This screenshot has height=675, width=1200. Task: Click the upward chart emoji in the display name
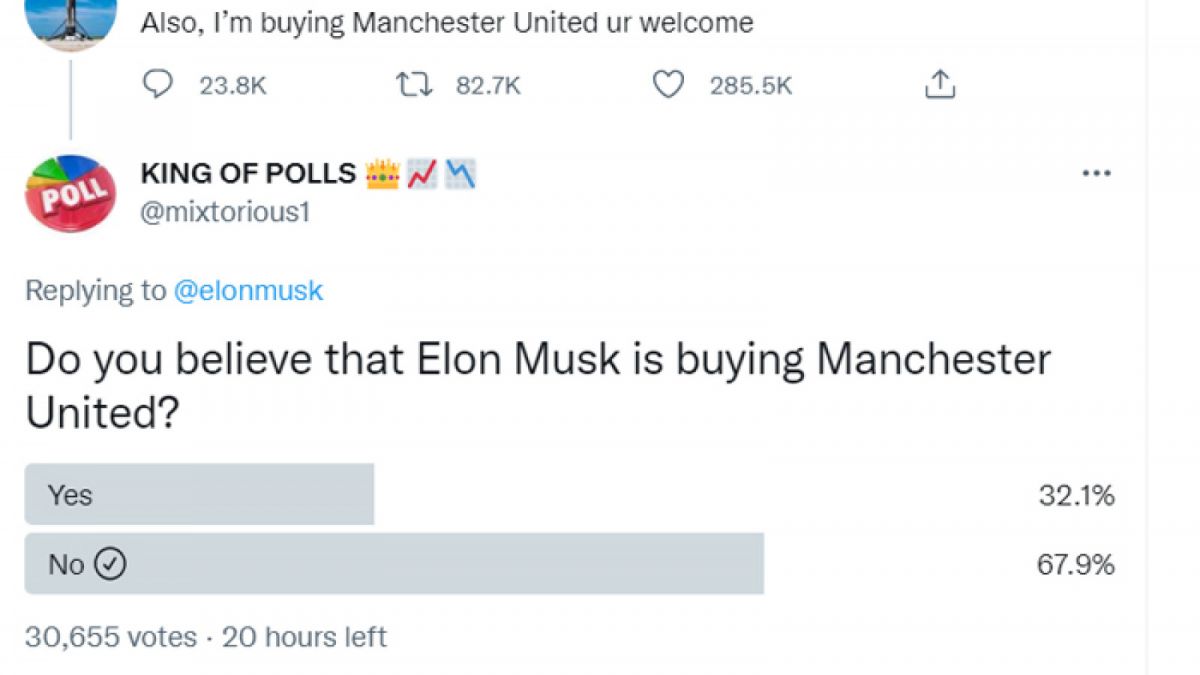(x=420, y=172)
